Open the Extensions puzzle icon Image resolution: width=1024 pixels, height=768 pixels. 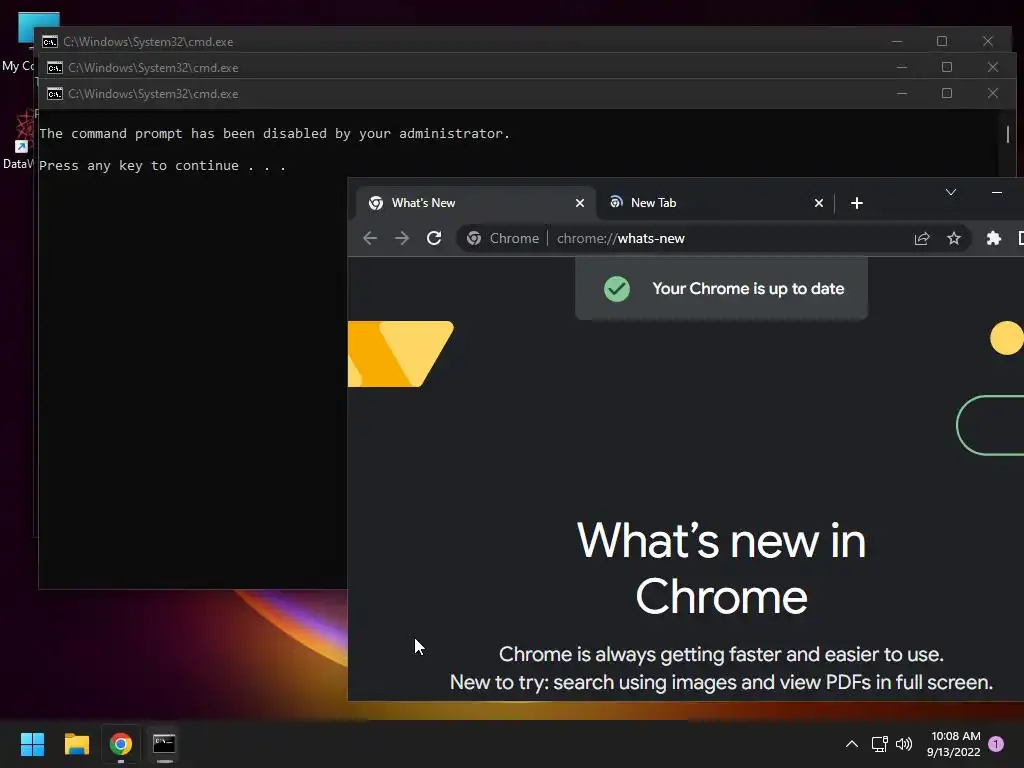point(993,238)
